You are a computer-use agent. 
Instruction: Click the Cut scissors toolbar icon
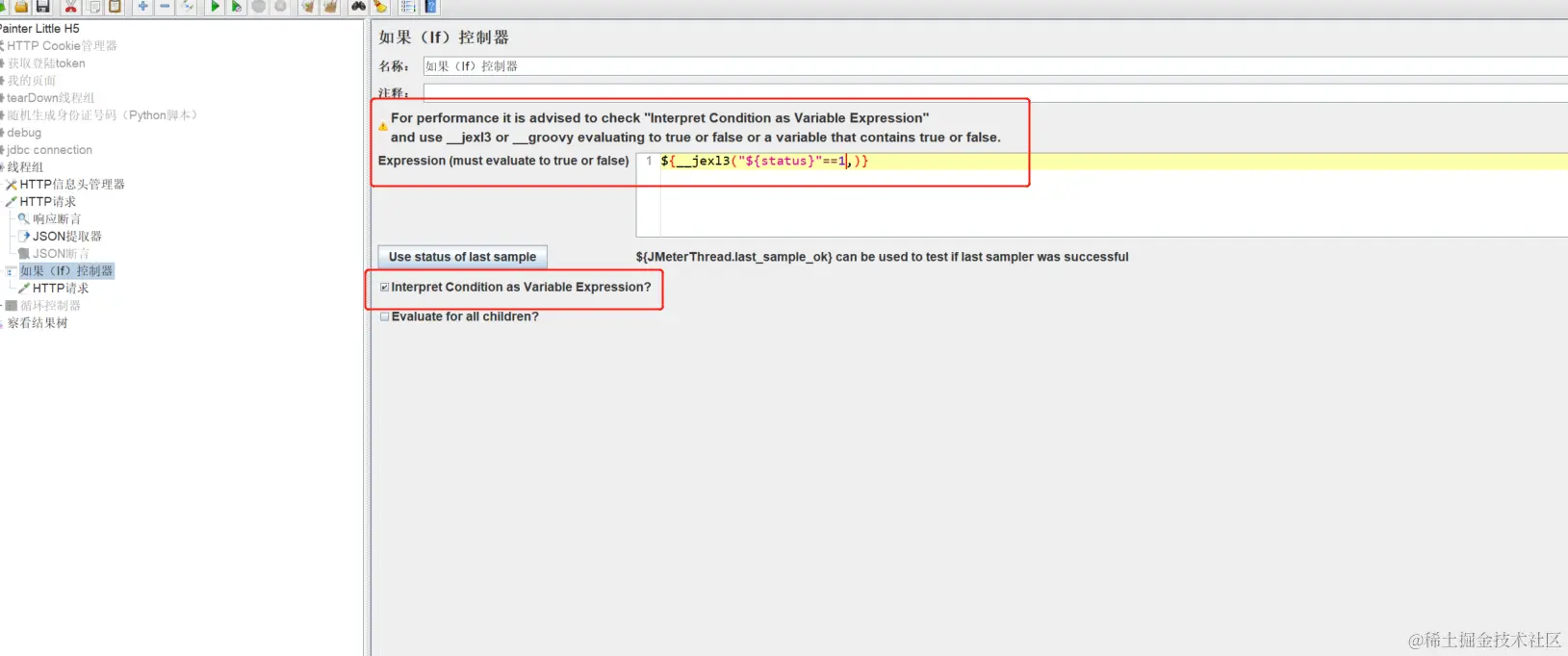click(x=71, y=6)
